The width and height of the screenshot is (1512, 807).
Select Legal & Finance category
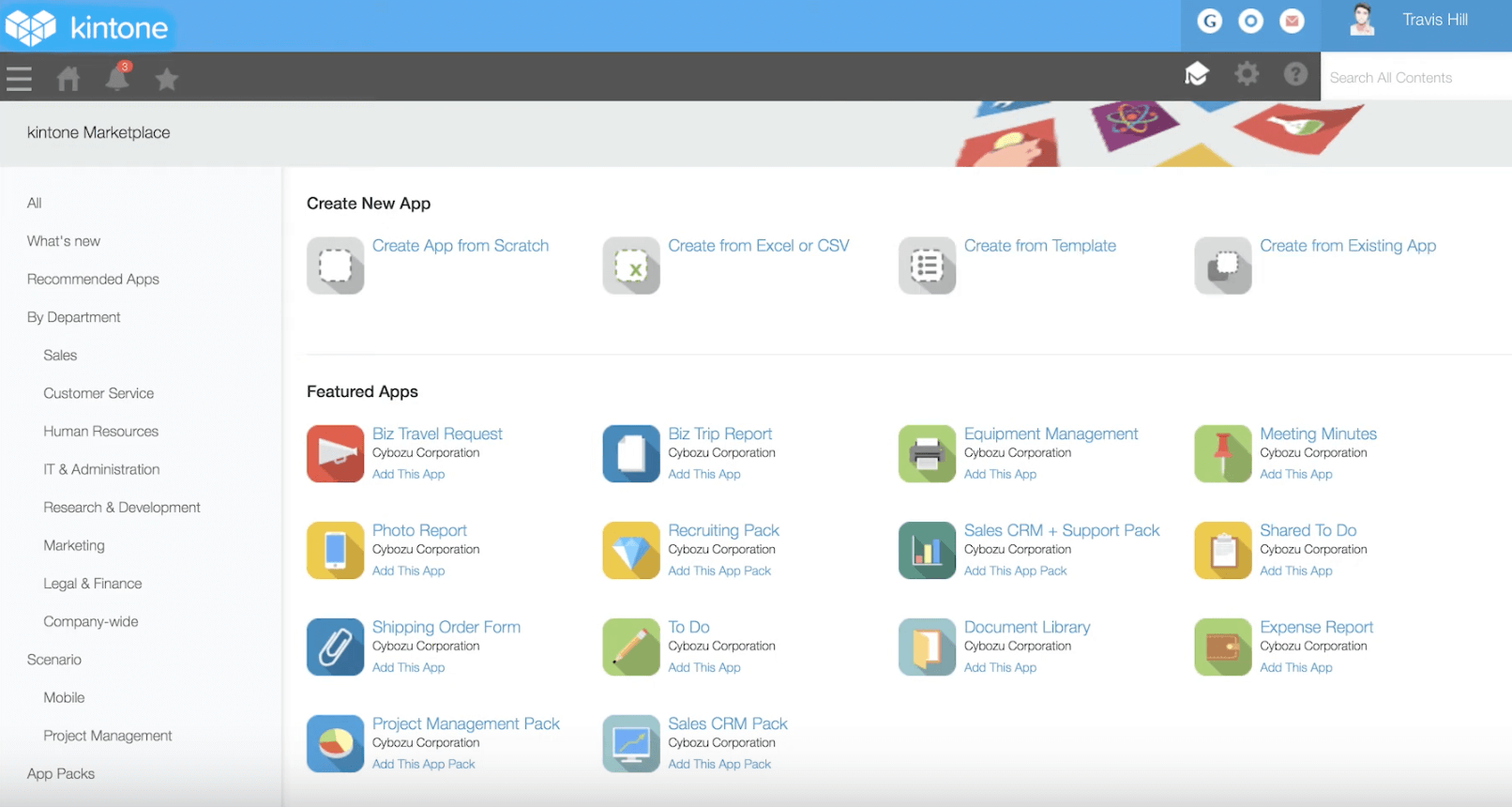pyautogui.click(x=93, y=583)
